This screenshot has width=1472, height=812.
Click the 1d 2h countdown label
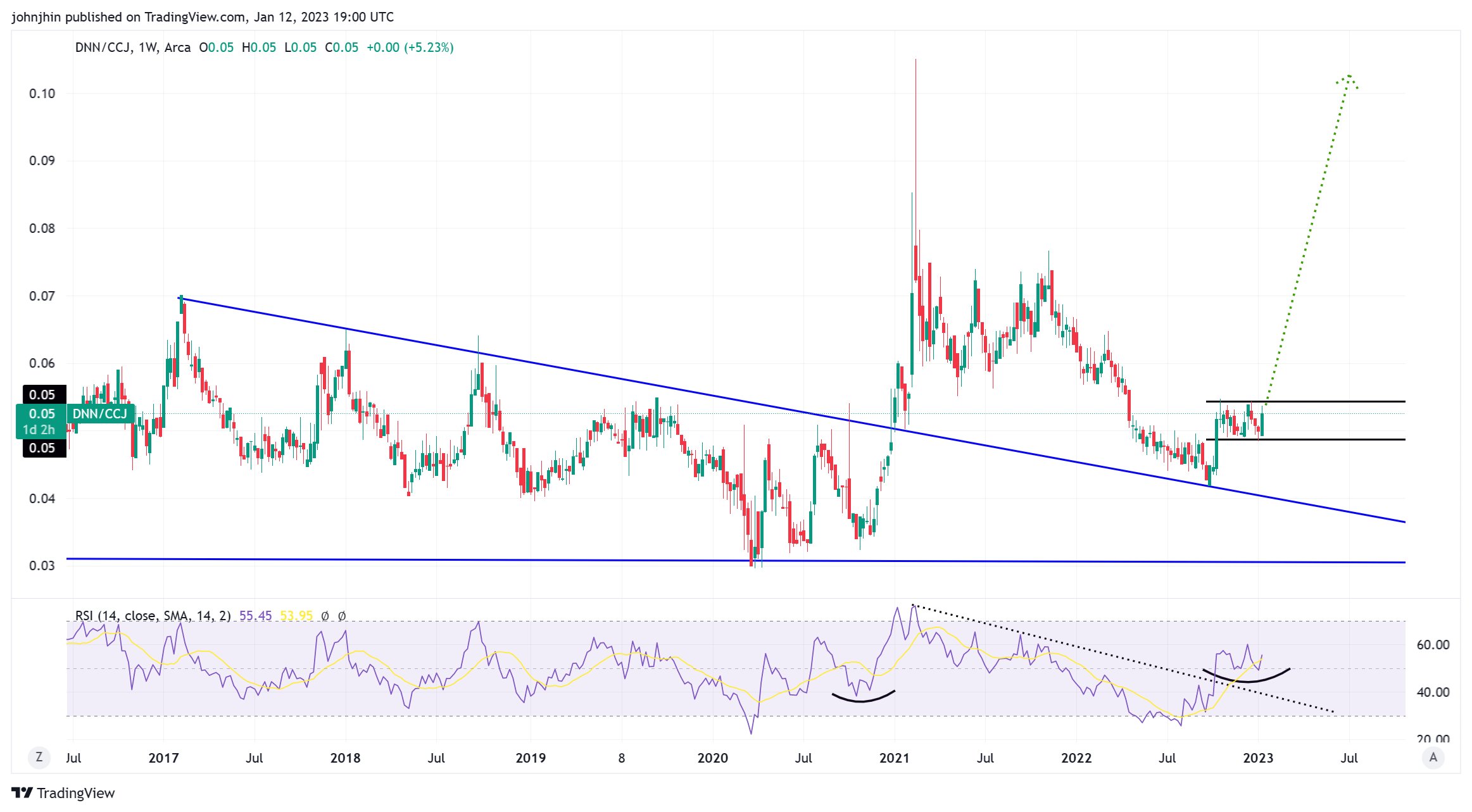(x=39, y=430)
